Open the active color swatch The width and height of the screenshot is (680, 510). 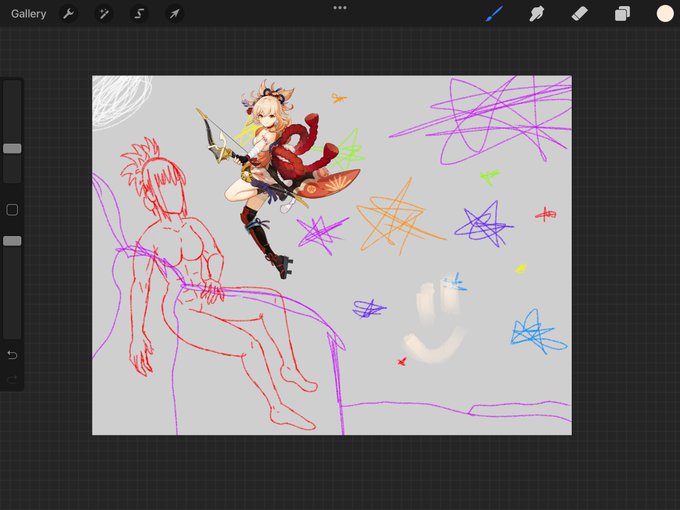(x=664, y=13)
